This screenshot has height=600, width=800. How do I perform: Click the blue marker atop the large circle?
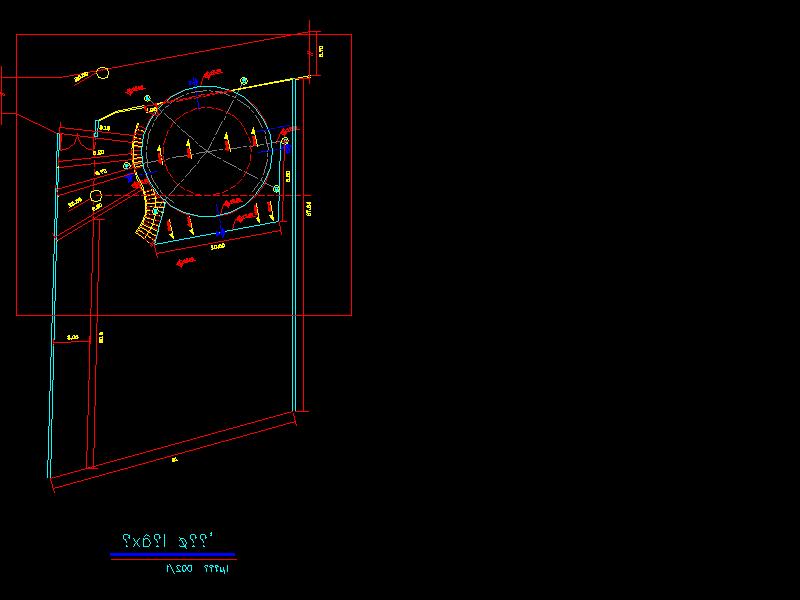click(x=192, y=83)
